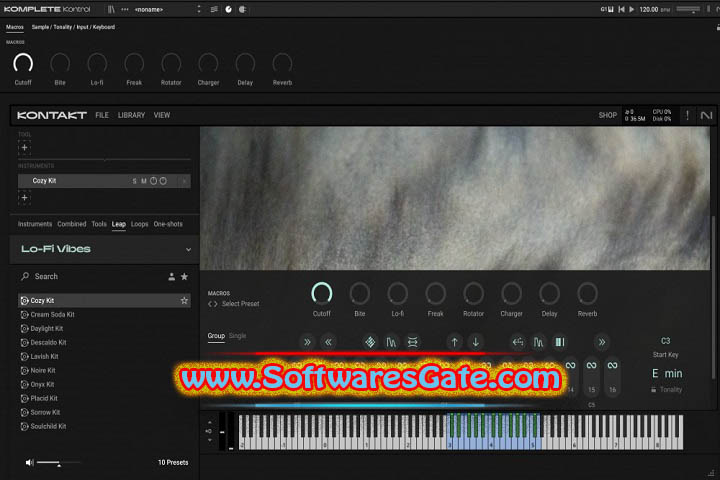The height and width of the screenshot is (480, 720).
Task: Switch to the Instruments browser tab
Action: (x=35, y=224)
